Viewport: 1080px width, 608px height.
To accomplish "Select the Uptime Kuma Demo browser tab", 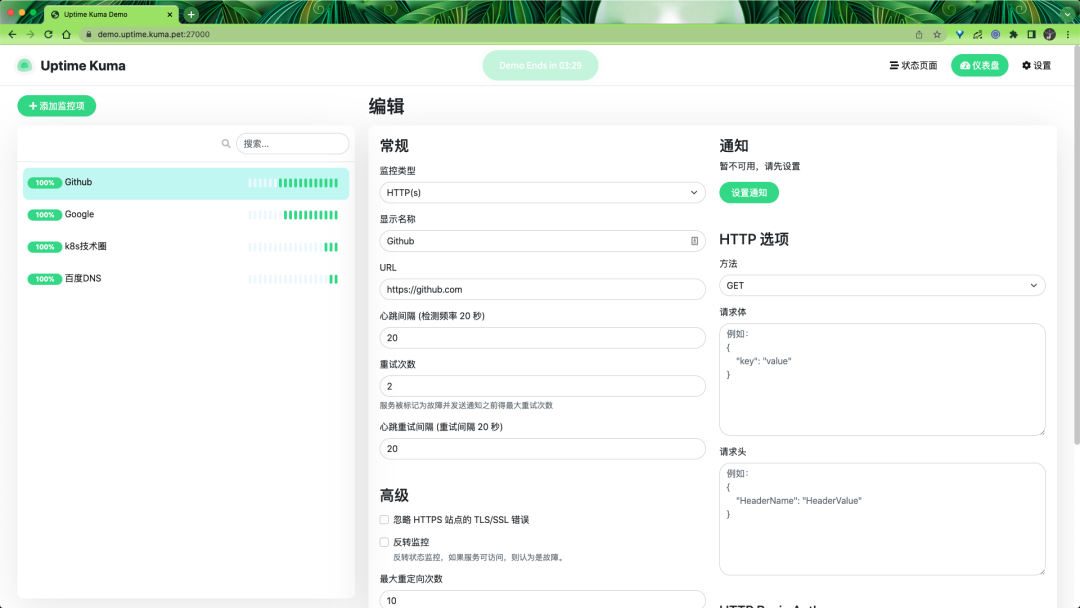I will tap(110, 14).
